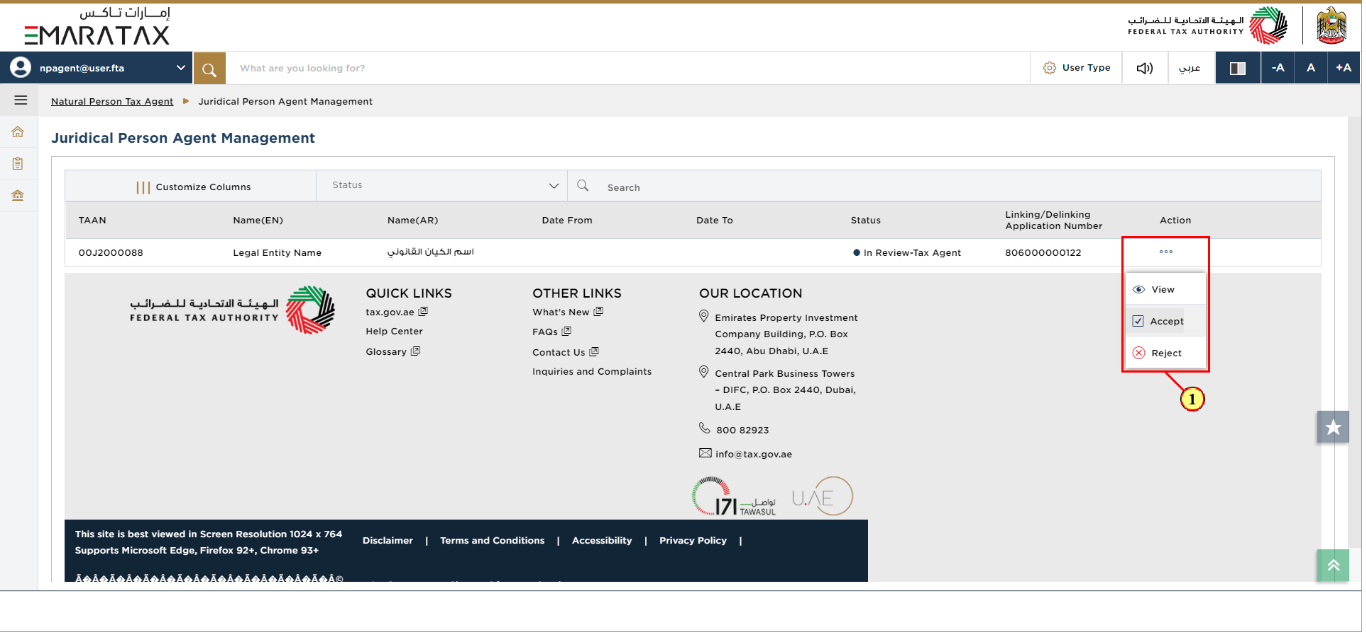
Task: Open the FAQs link
Action: tap(551, 331)
